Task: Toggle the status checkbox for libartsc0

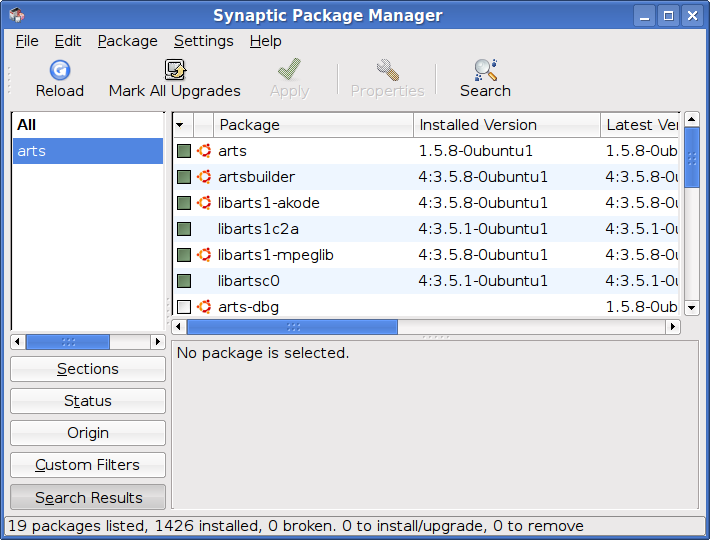Action: click(x=184, y=281)
